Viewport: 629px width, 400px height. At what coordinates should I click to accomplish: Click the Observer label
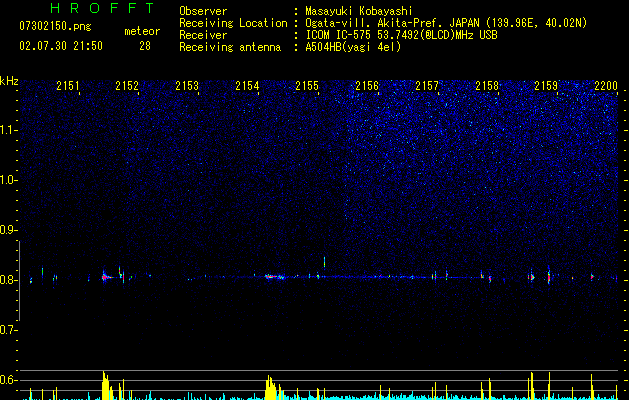click(203, 11)
